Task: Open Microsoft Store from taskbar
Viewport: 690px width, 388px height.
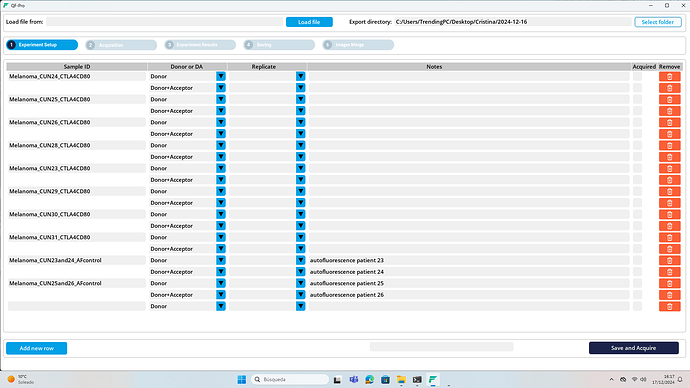Action: pos(385,380)
